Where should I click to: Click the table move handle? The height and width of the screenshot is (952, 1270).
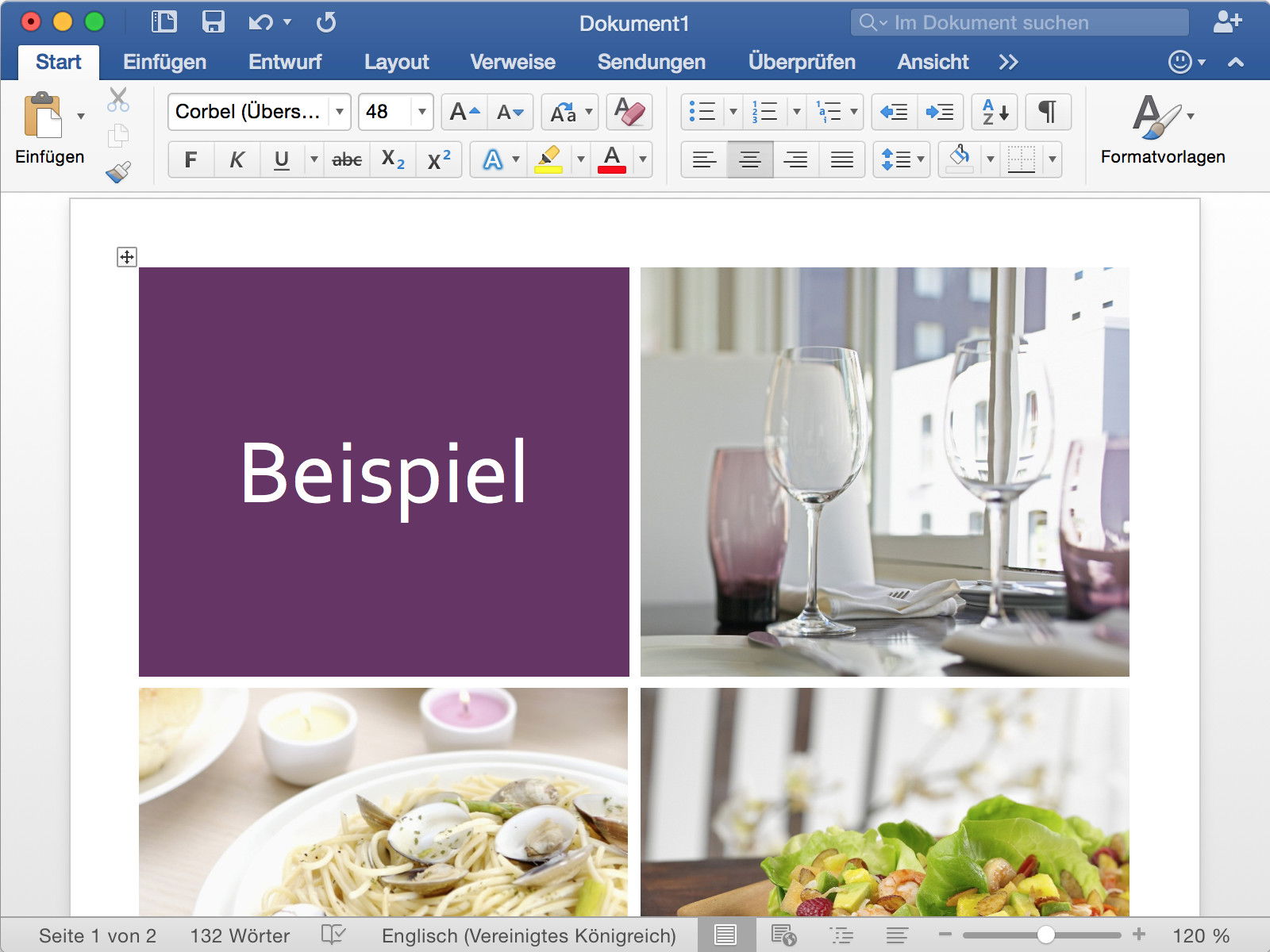pyautogui.click(x=127, y=256)
